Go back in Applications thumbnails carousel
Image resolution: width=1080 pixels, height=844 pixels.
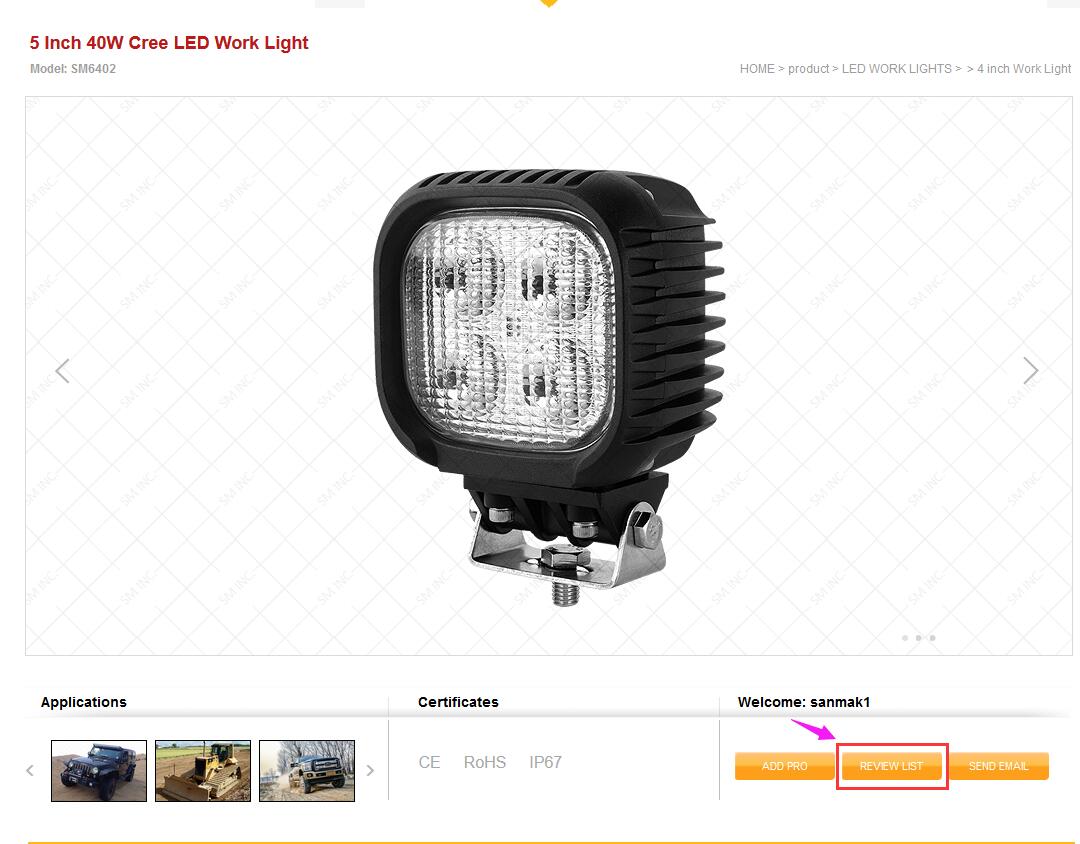pyautogui.click(x=30, y=770)
